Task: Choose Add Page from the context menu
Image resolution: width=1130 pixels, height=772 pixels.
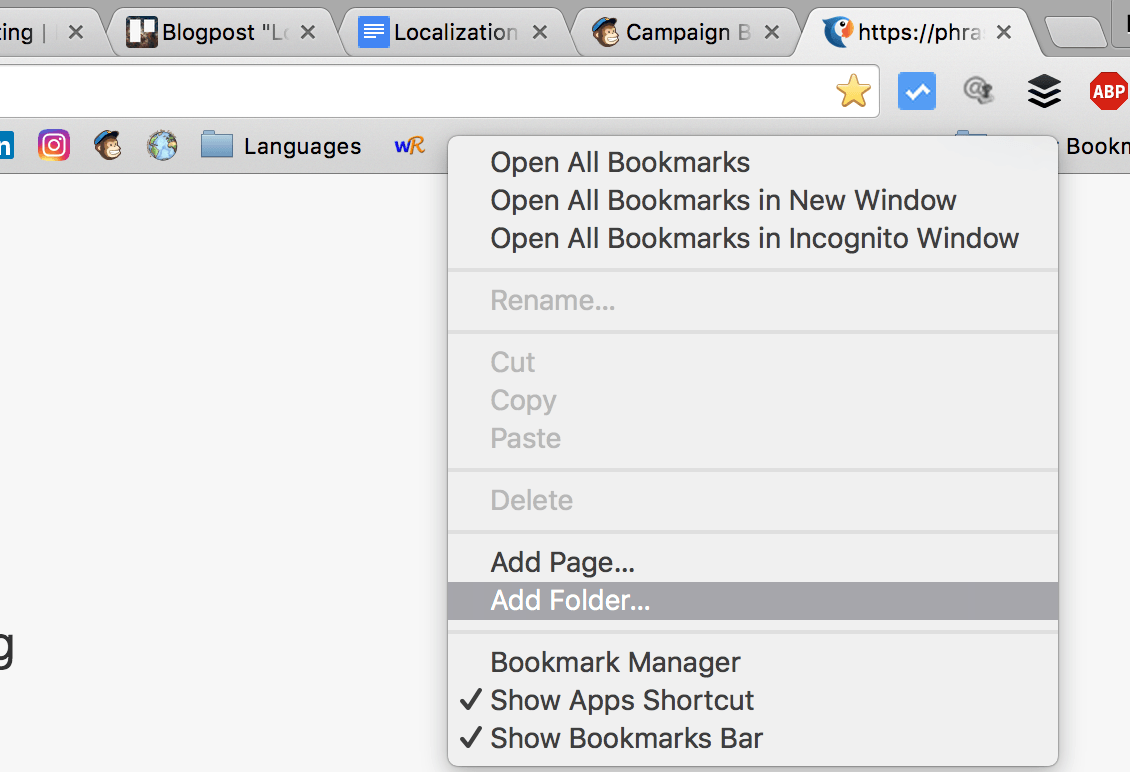Action: point(562,562)
